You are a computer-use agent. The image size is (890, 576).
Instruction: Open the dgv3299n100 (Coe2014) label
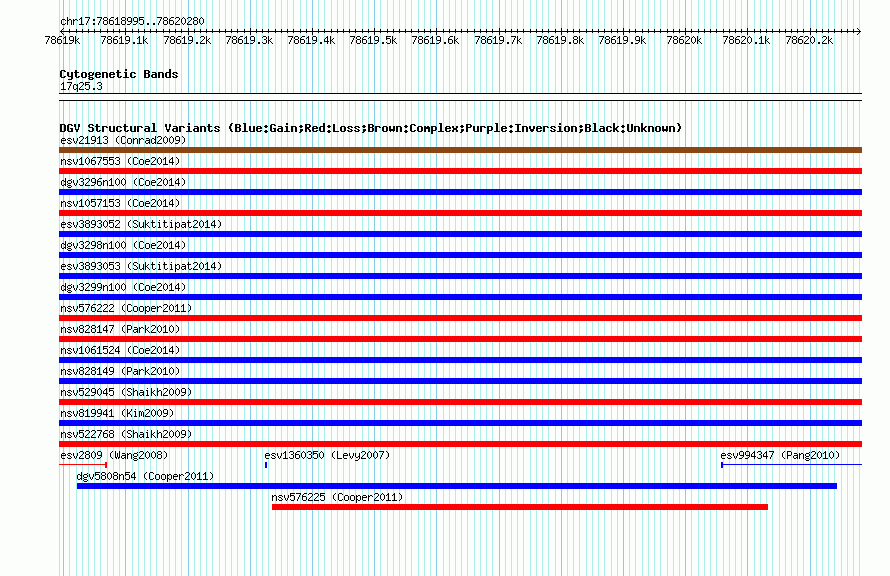click(123, 287)
